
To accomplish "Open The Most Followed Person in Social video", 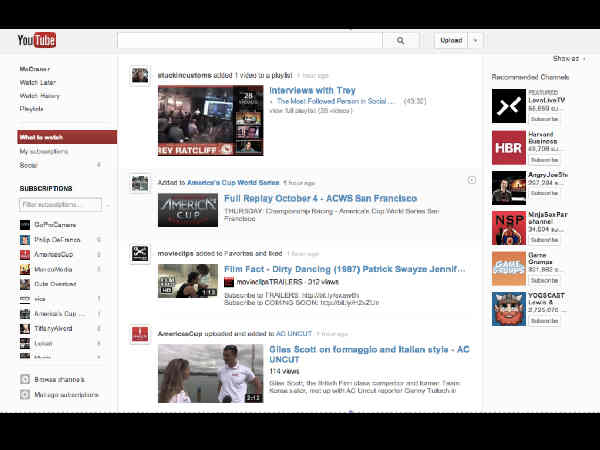I will tap(335, 101).
